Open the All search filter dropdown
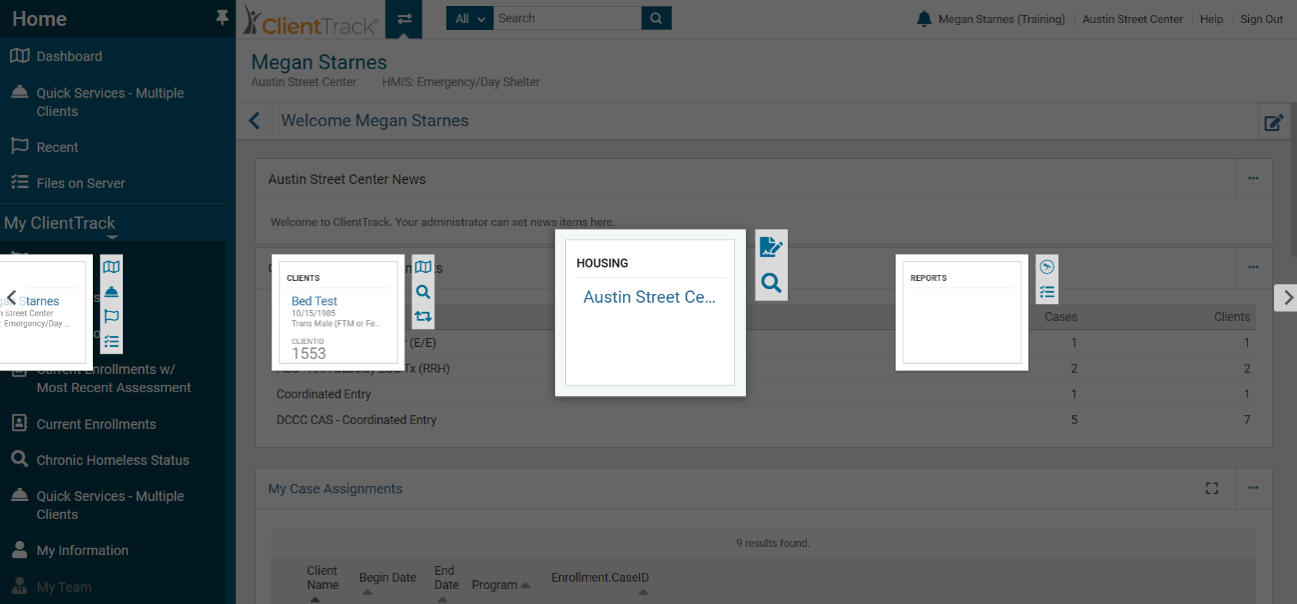The image size is (1297, 604). tap(469, 18)
